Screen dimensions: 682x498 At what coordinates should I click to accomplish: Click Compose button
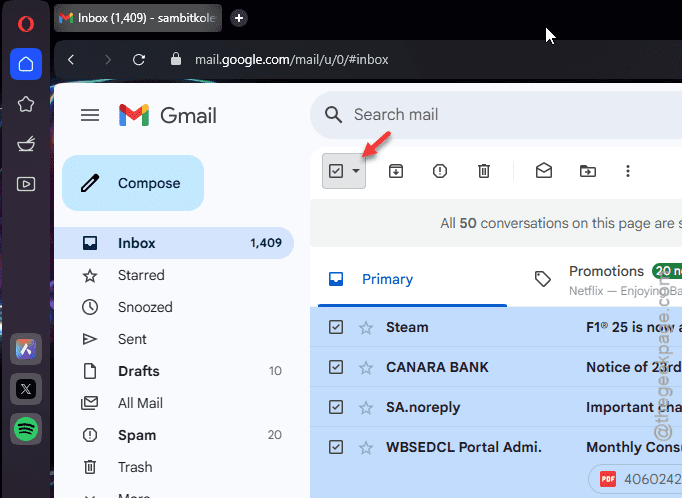point(133,183)
